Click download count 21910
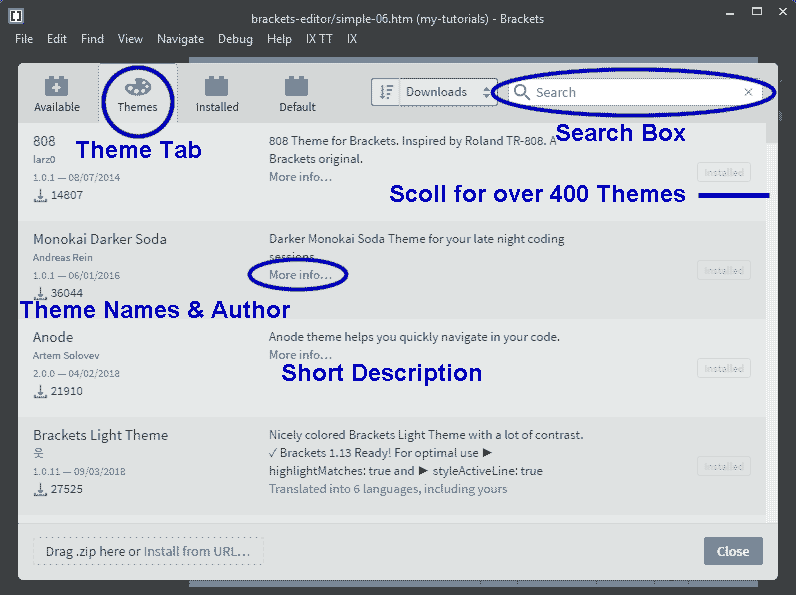Viewport: 796px width, 595px height. click(67, 391)
